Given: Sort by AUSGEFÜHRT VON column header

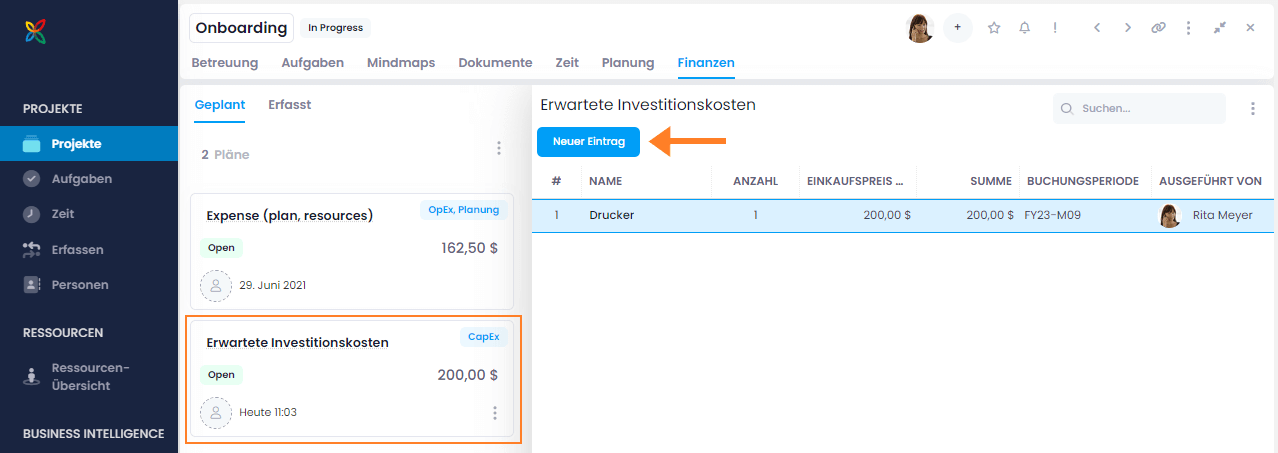Looking at the screenshot, I should point(1210,182).
